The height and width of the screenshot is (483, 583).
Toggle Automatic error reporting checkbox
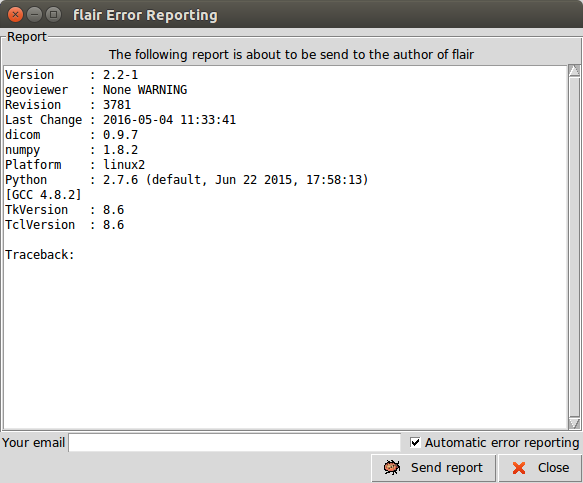click(415, 442)
